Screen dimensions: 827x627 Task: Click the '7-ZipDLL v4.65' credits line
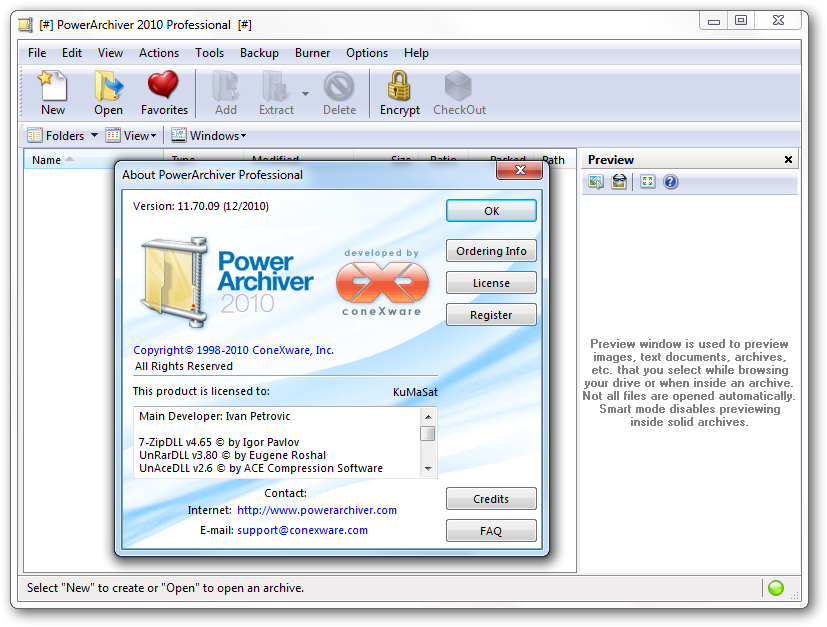click(219, 442)
